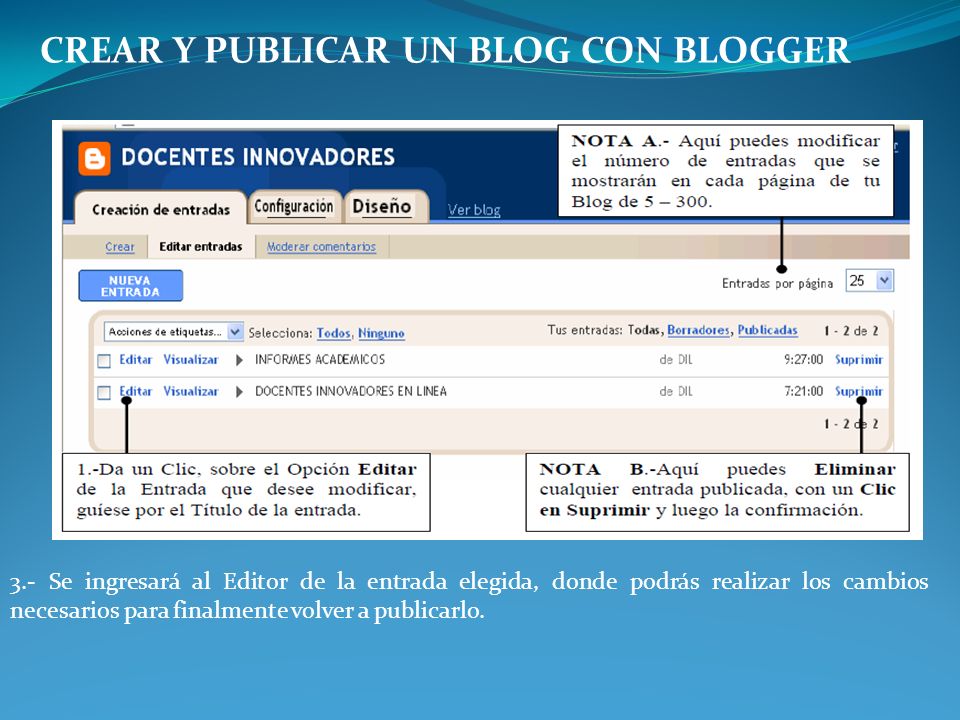The image size is (960, 720).
Task: Click the Todas entries filter text
Action: point(644,330)
